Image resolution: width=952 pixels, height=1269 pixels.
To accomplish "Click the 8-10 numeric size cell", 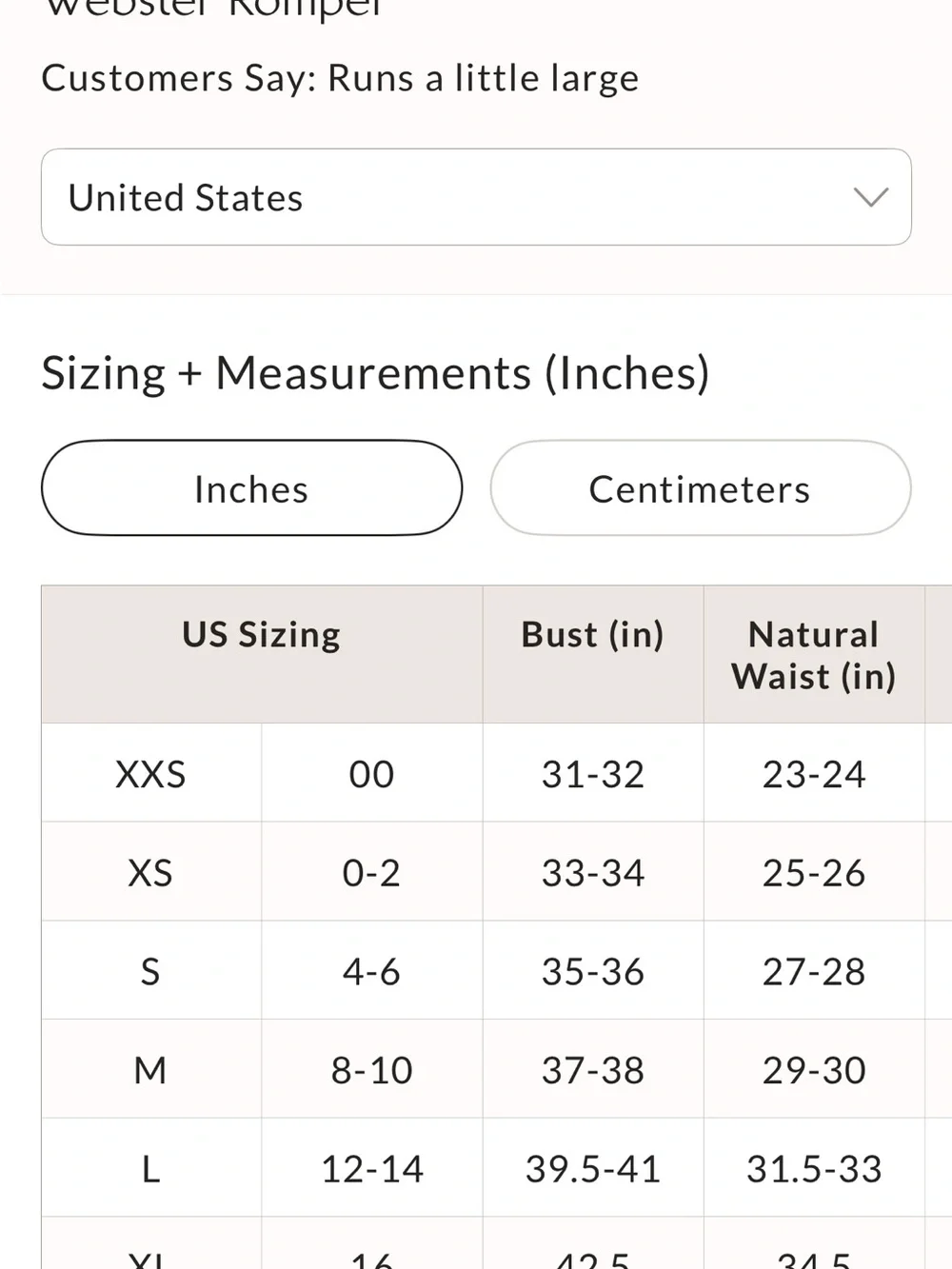I will click(372, 1070).
